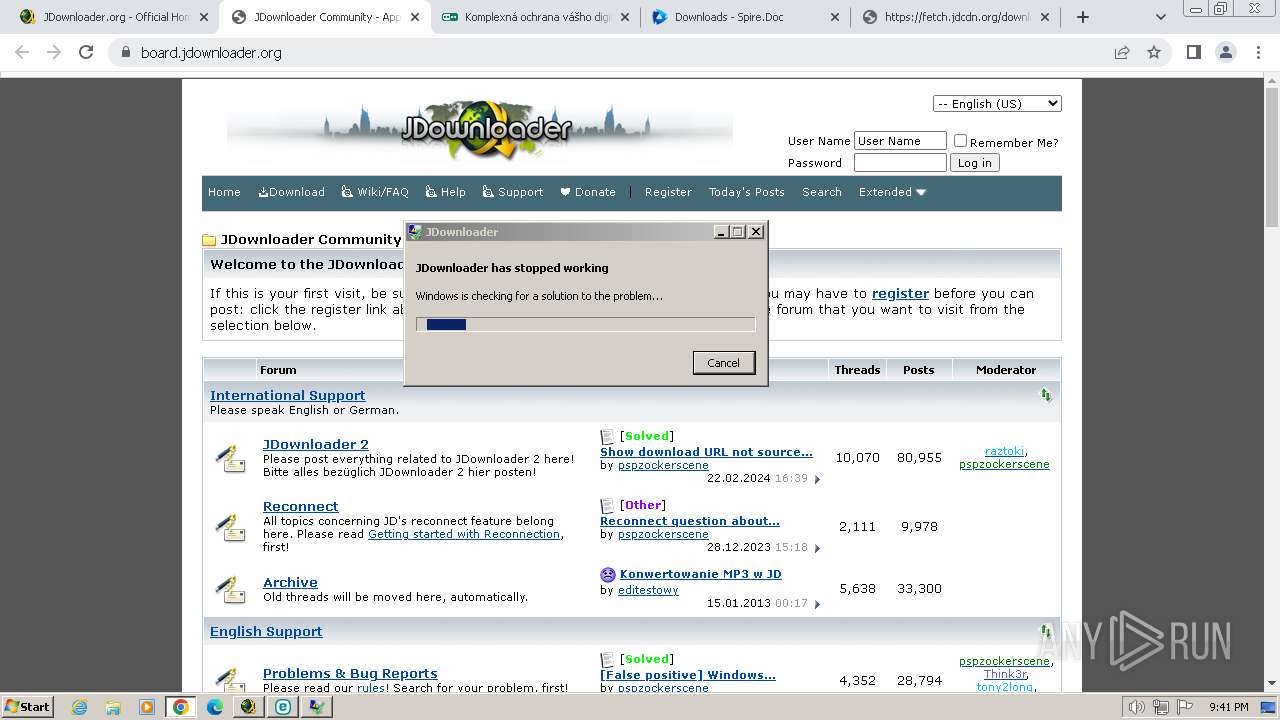Click Donate in navigation bar

588,192
